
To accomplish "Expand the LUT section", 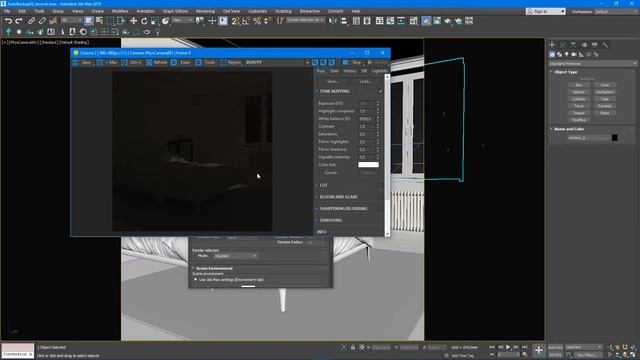I will coord(317,185).
